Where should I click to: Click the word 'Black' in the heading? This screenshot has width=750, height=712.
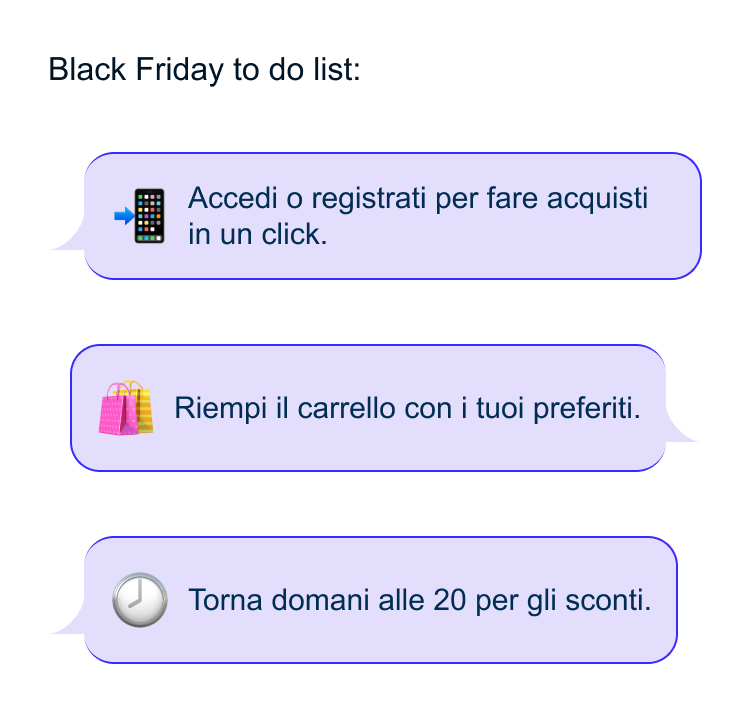86,71
